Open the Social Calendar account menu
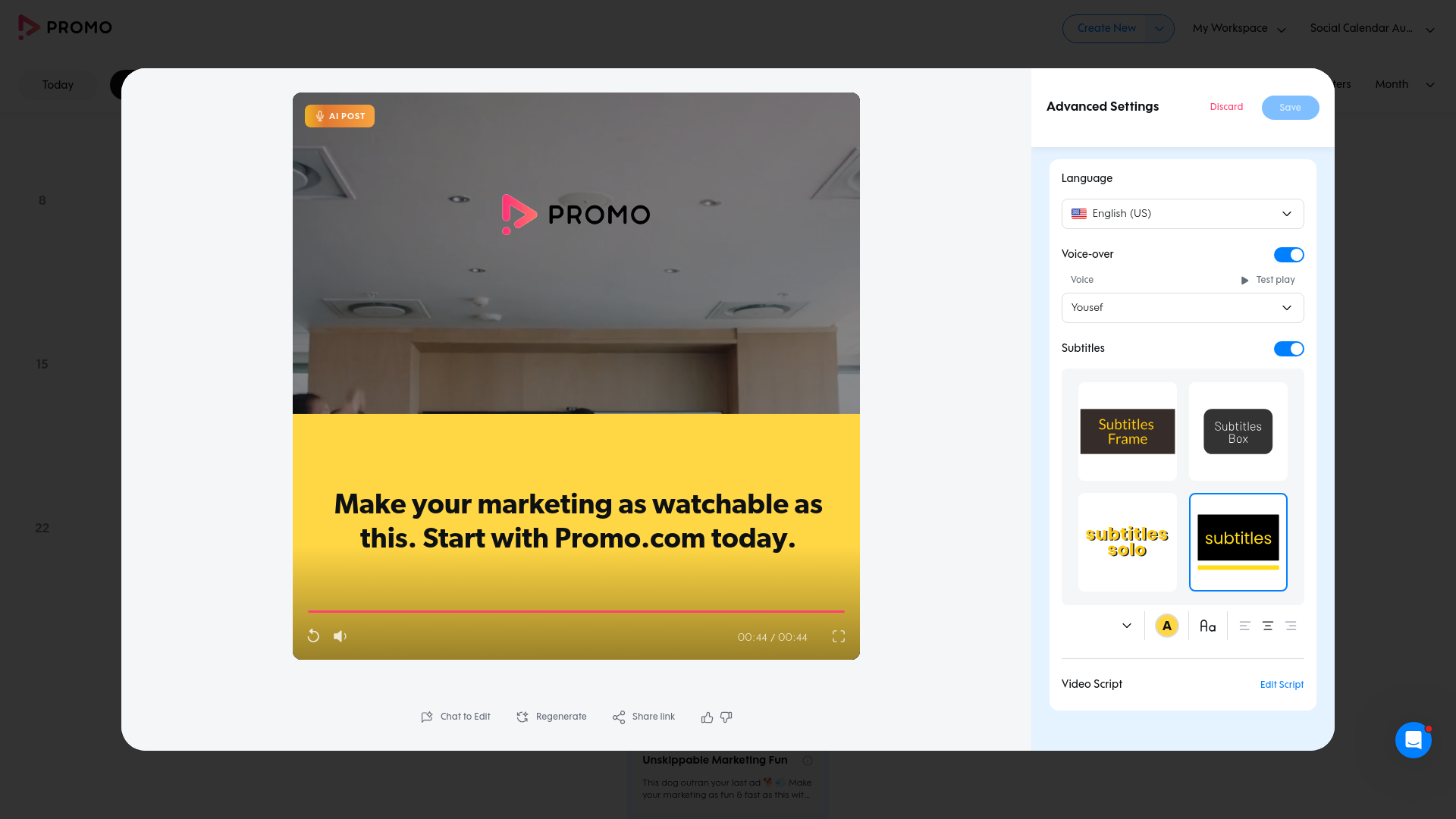This screenshot has height=819, width=1456. tap(1372, 29)
